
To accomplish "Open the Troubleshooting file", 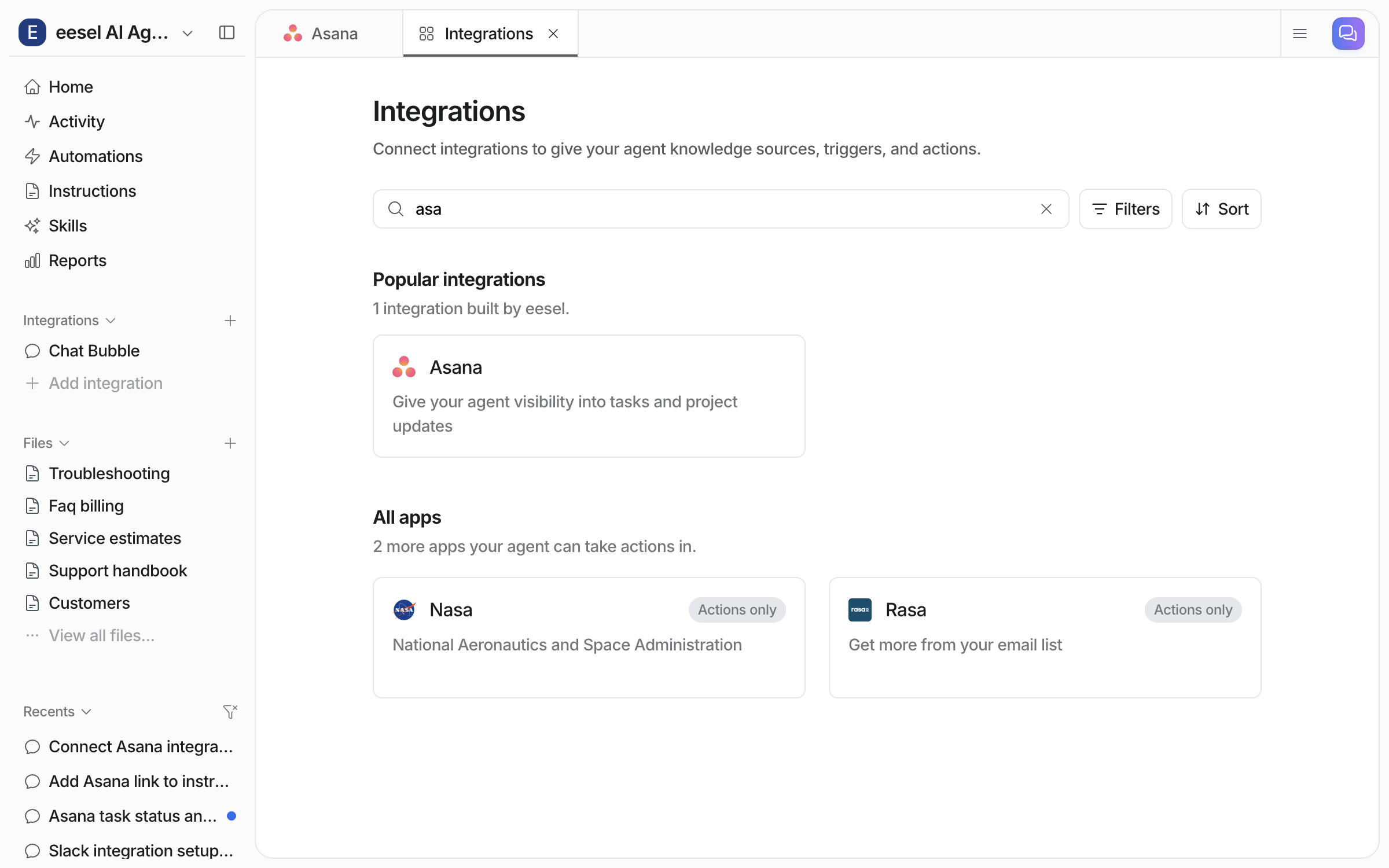I will coord(127,473).
